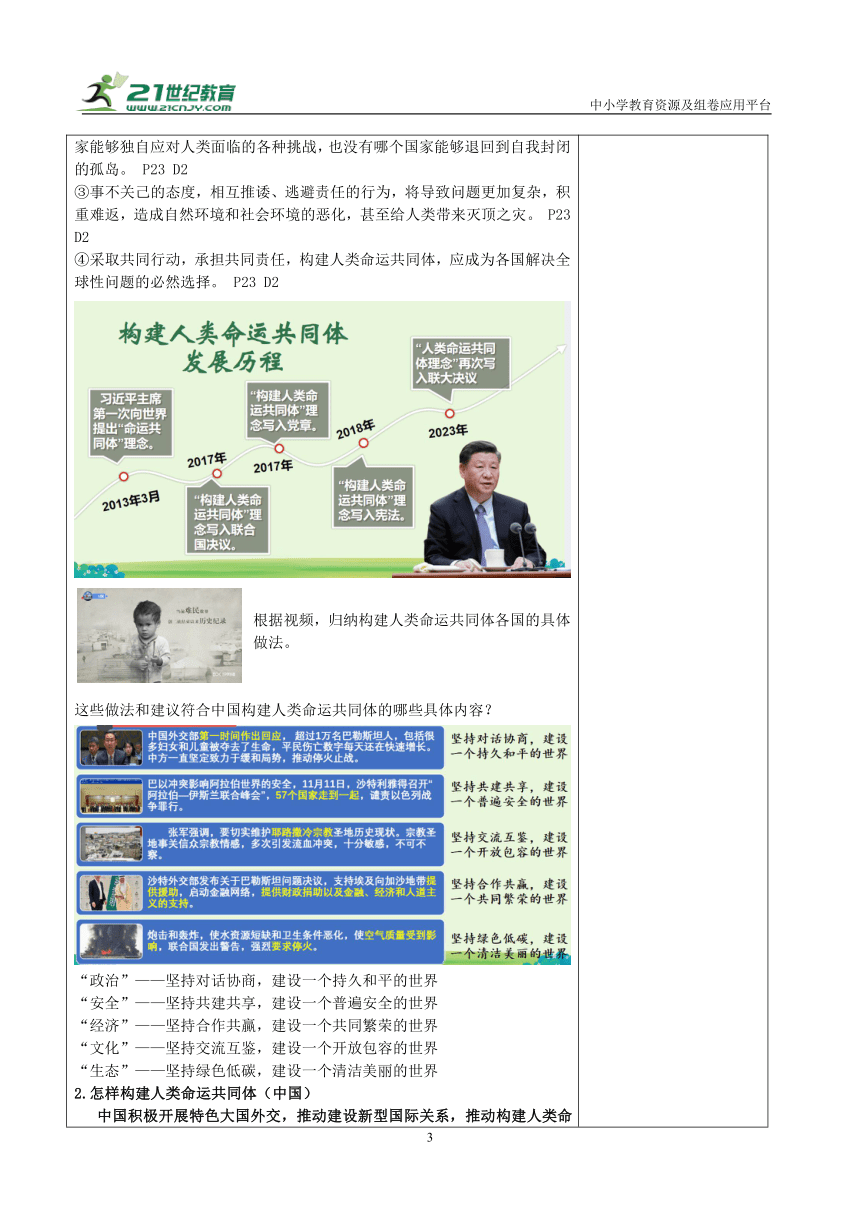The height and width of the screenshot is (1216, 860).
Task: Click the line beginning “文化”——坚持交流互鉴
Action: 257,1048
